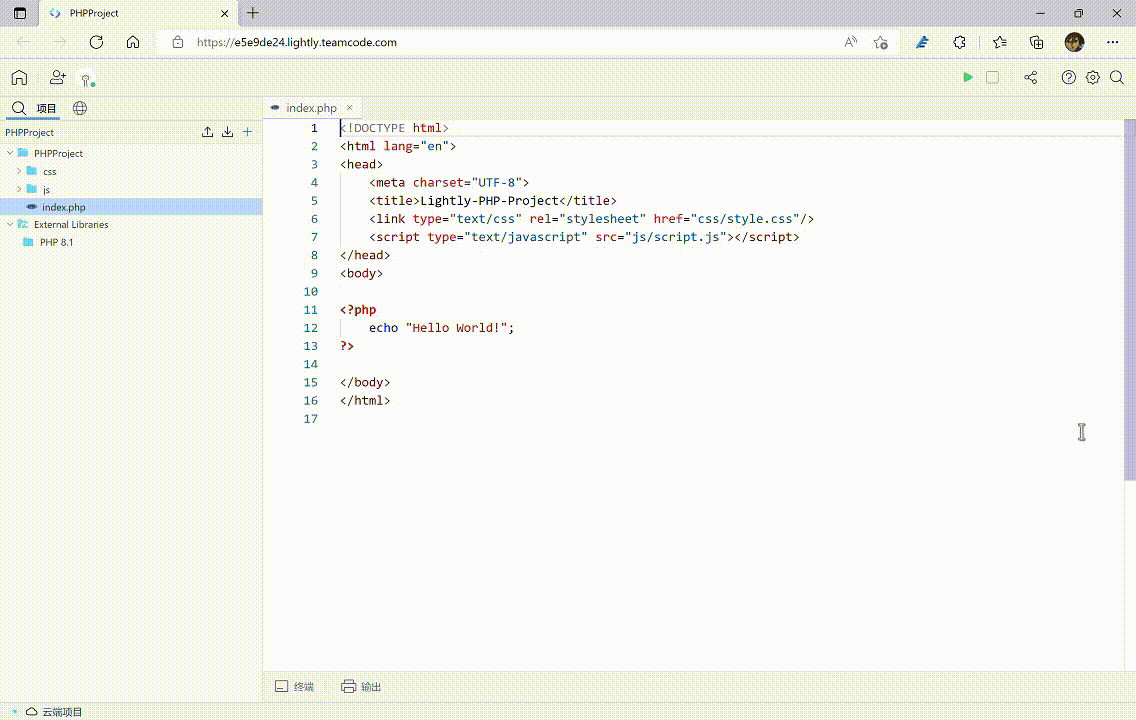Expand the css folder

click(x=19, y=171)
